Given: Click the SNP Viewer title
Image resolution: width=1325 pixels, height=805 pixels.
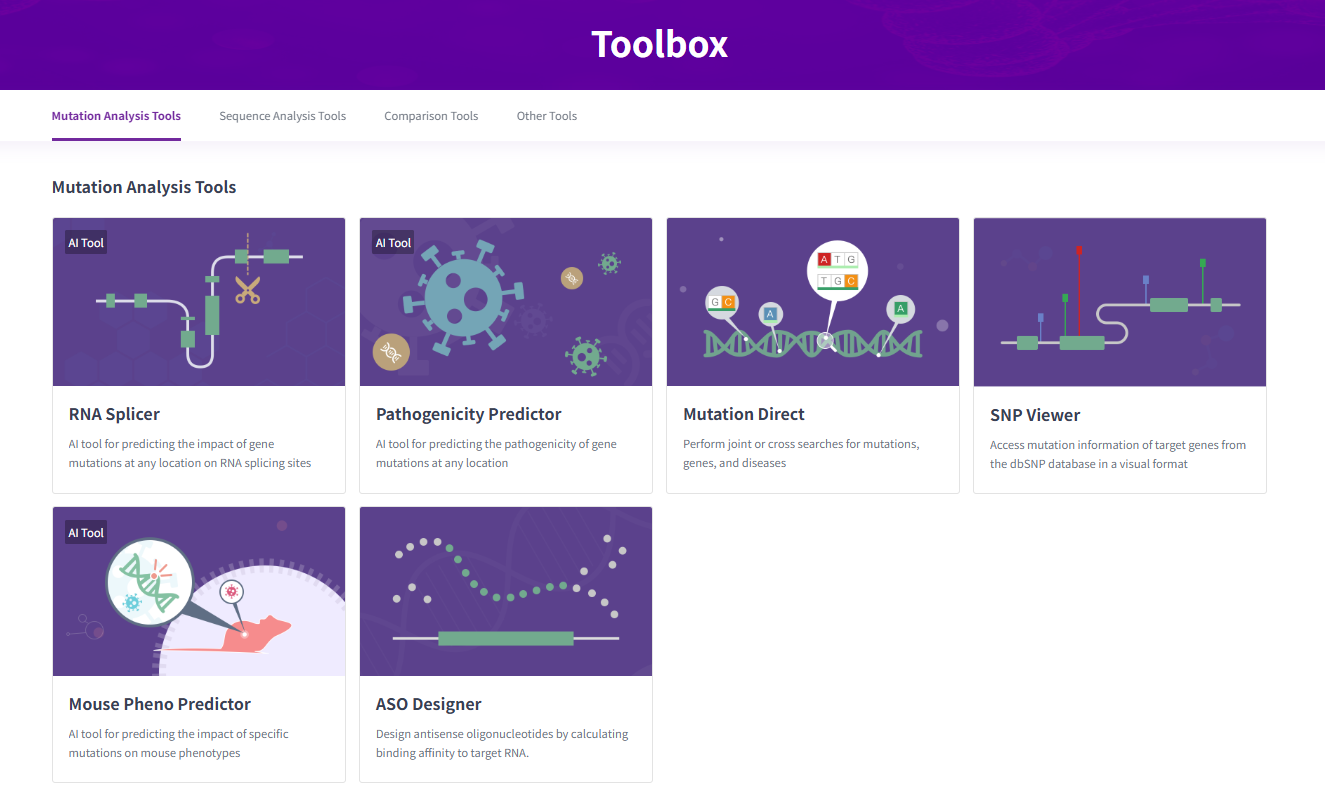Looking at the screenshot, I should [1035, 414].
